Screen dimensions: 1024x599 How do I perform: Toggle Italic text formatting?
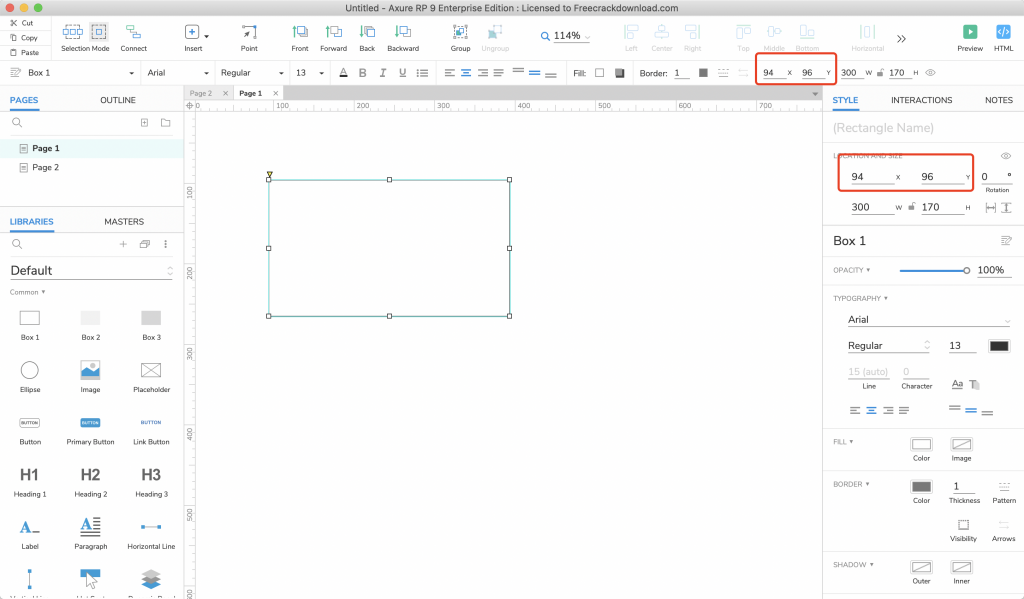point(383,73)
